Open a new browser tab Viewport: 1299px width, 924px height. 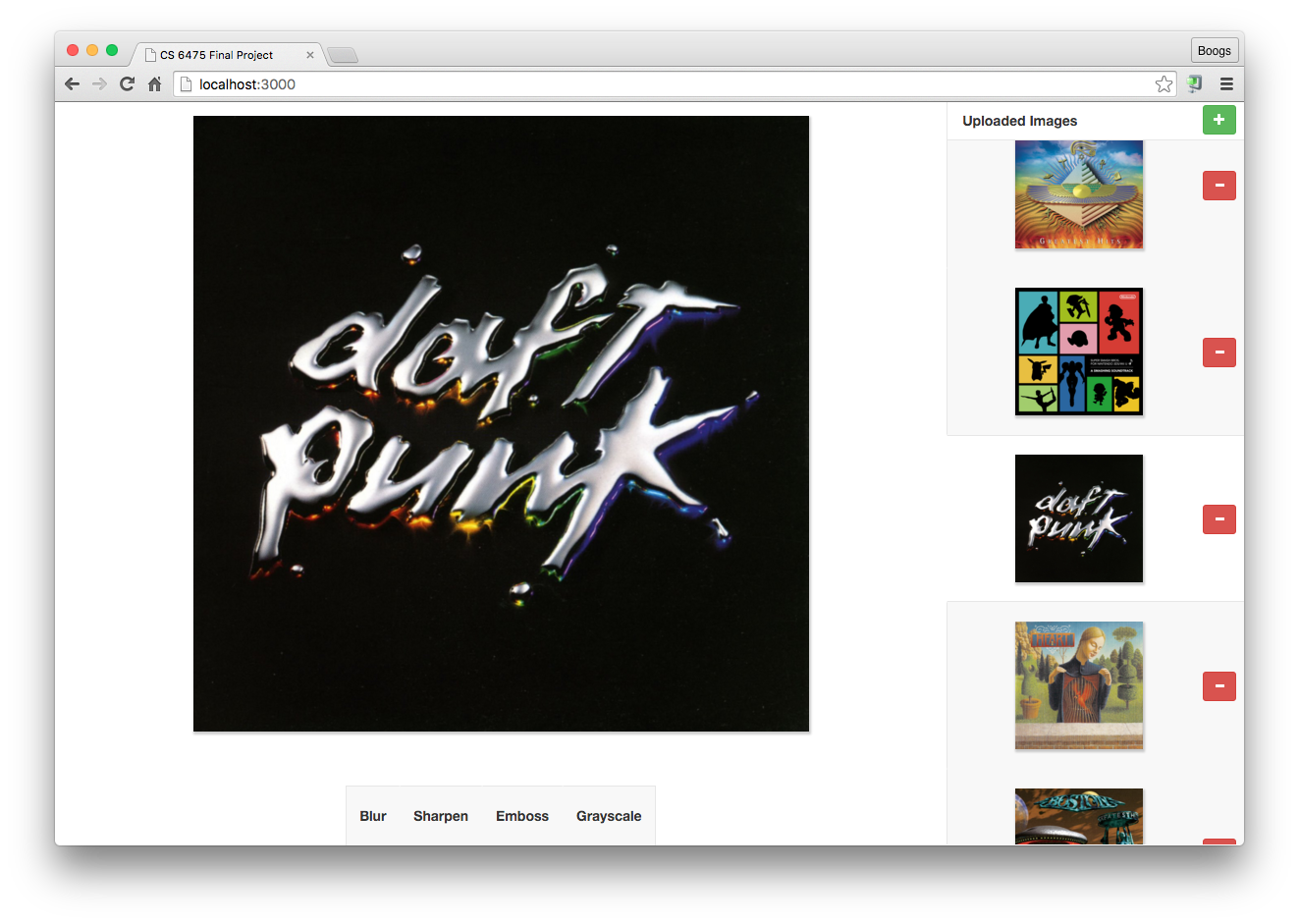(343, 56)
